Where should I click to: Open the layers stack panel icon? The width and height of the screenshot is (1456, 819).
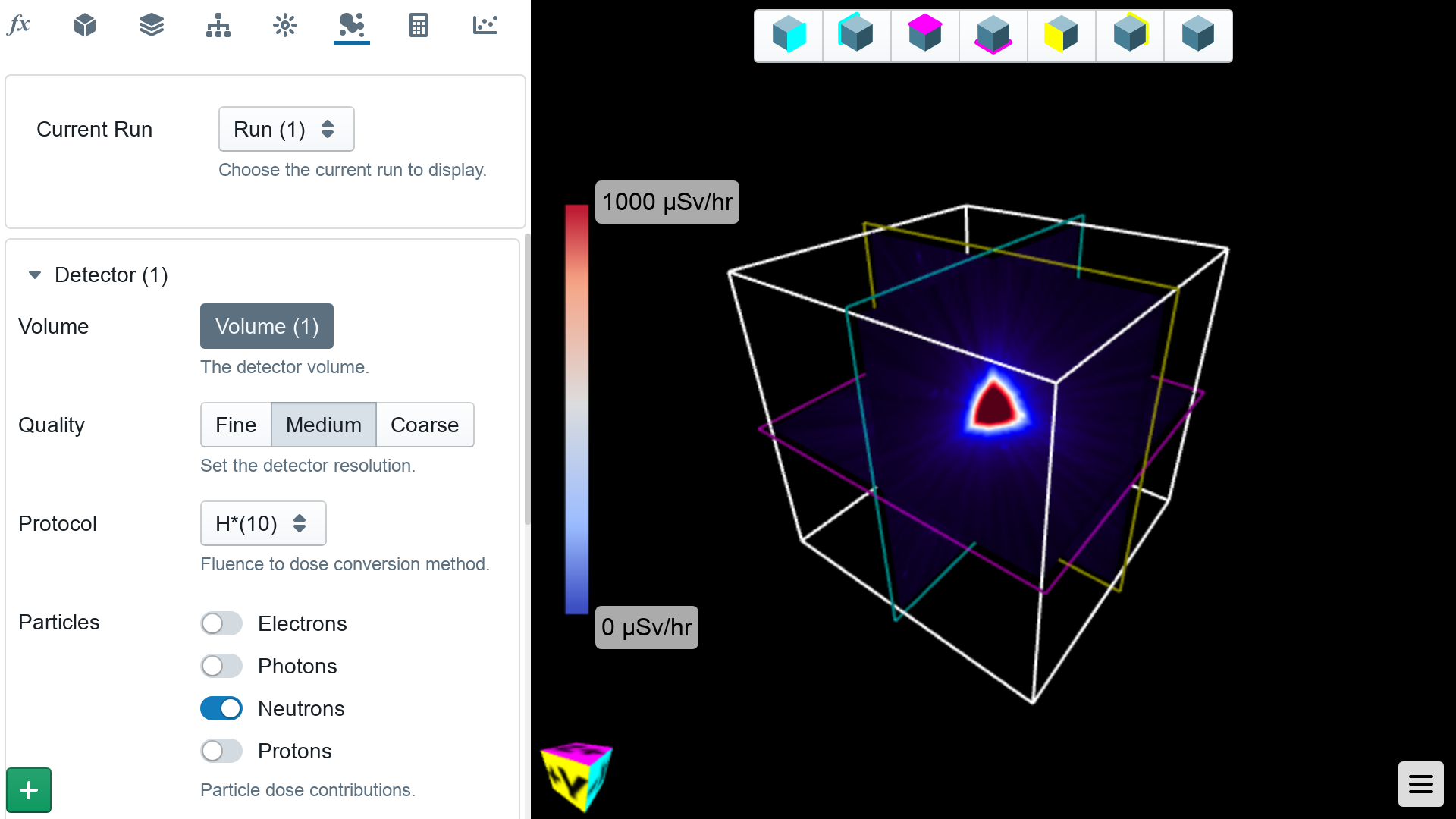[x=151, y=25]
